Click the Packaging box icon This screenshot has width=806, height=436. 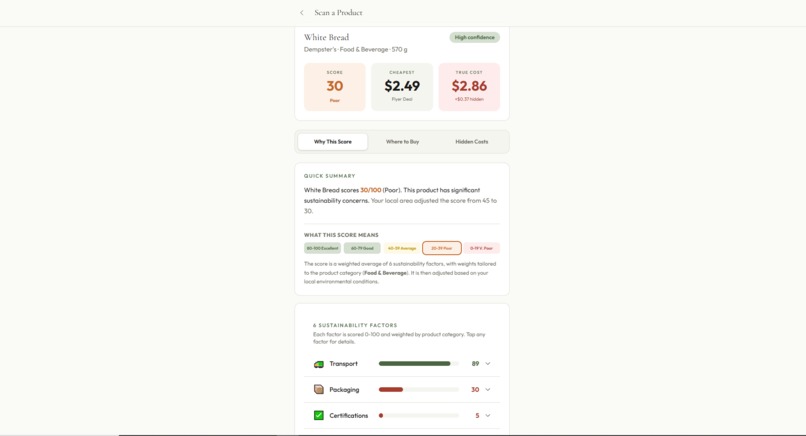319,389
